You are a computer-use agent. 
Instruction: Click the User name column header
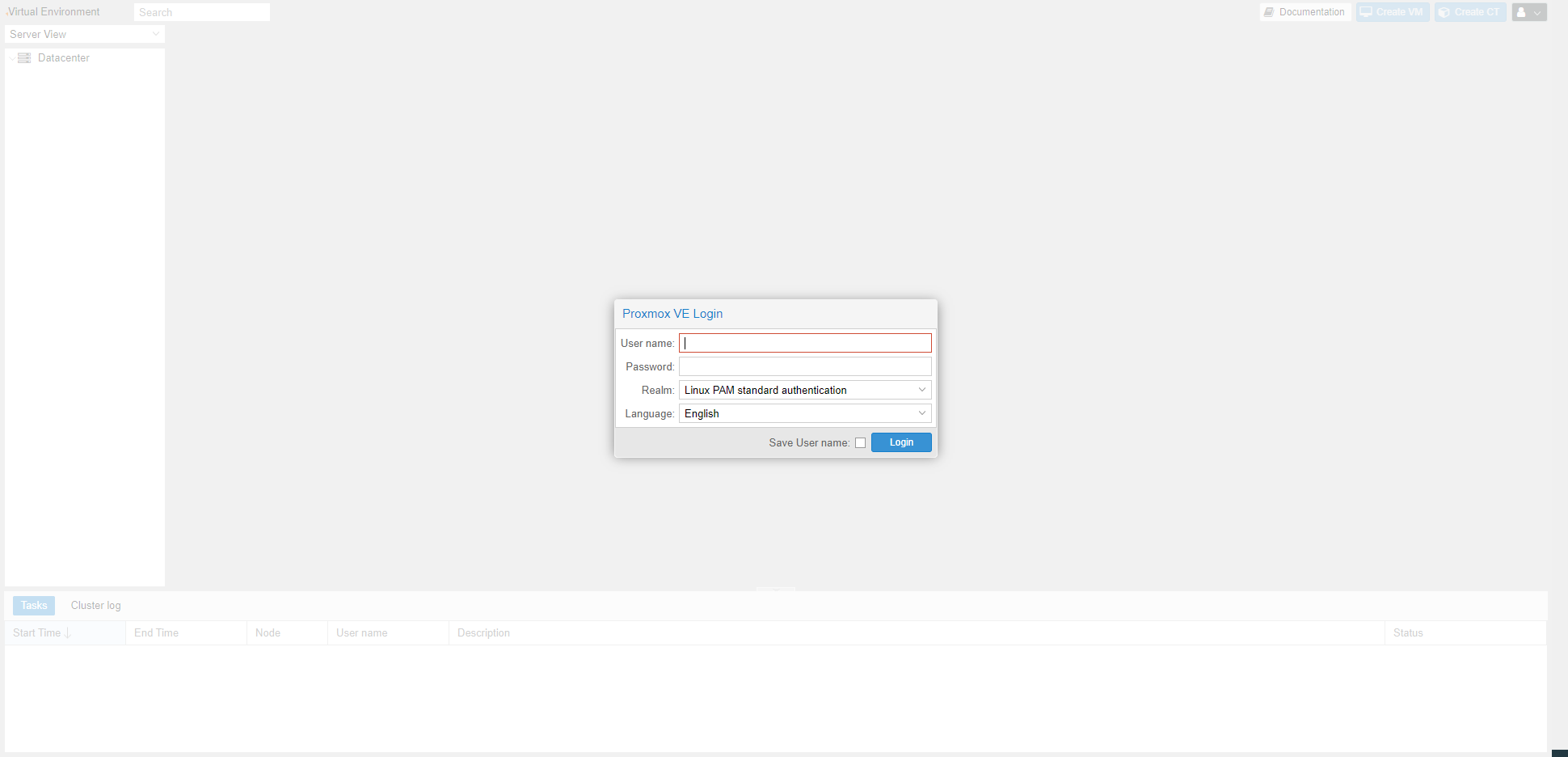[x=388, y=632]
